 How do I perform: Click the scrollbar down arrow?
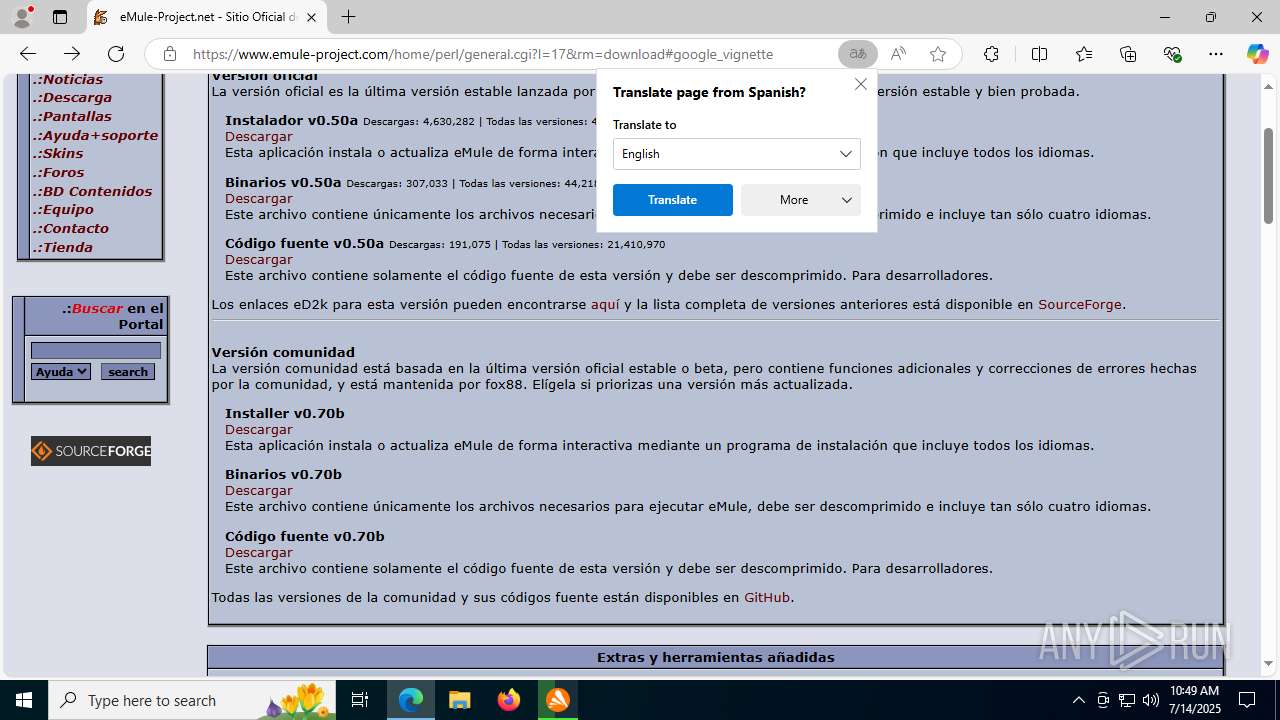click(1268, 664)
